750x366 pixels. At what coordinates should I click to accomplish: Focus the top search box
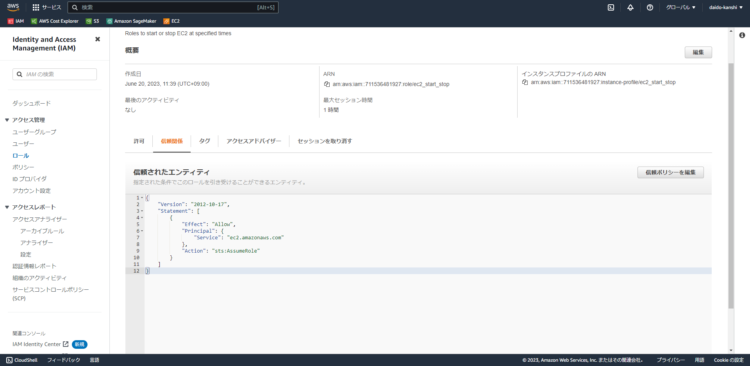173,8
